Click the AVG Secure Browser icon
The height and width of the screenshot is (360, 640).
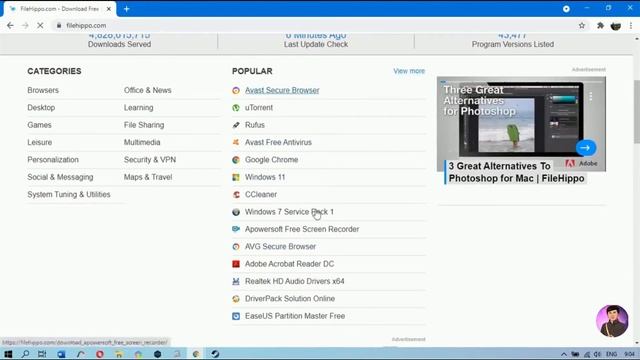pos(236,247)
